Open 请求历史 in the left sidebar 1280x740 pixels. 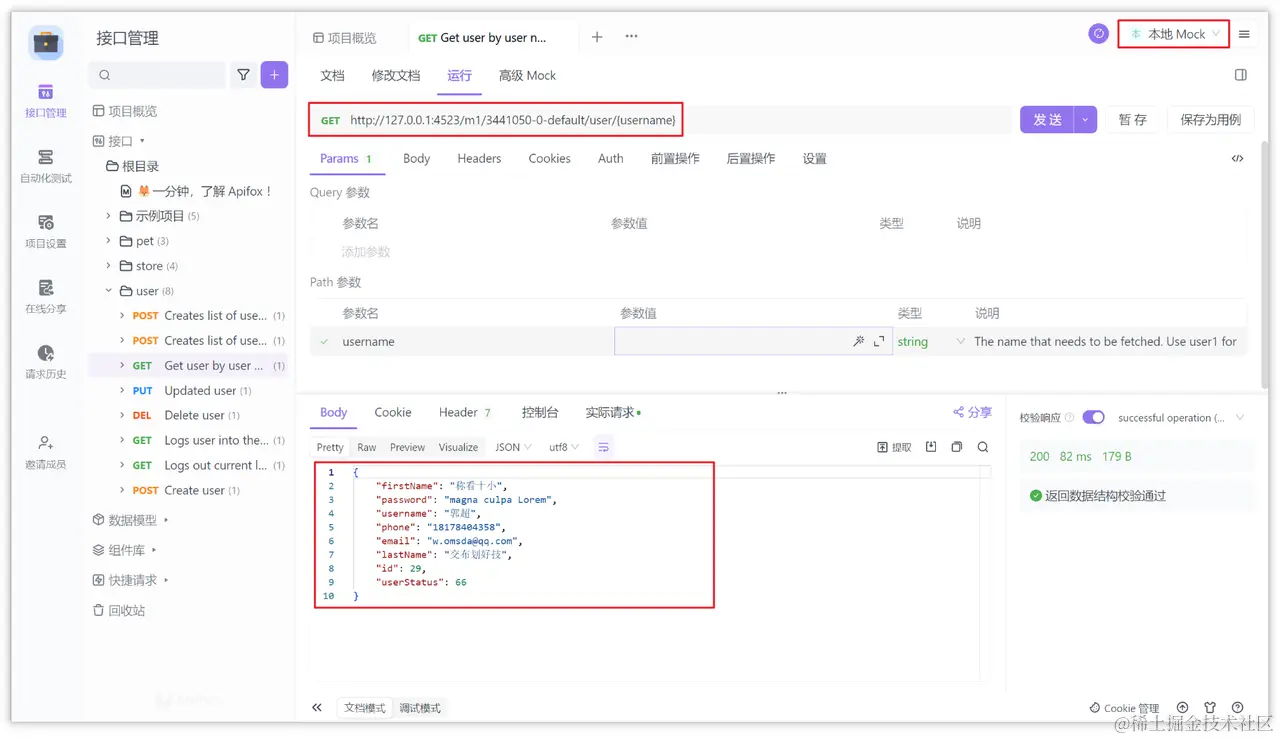click(46, 362)
